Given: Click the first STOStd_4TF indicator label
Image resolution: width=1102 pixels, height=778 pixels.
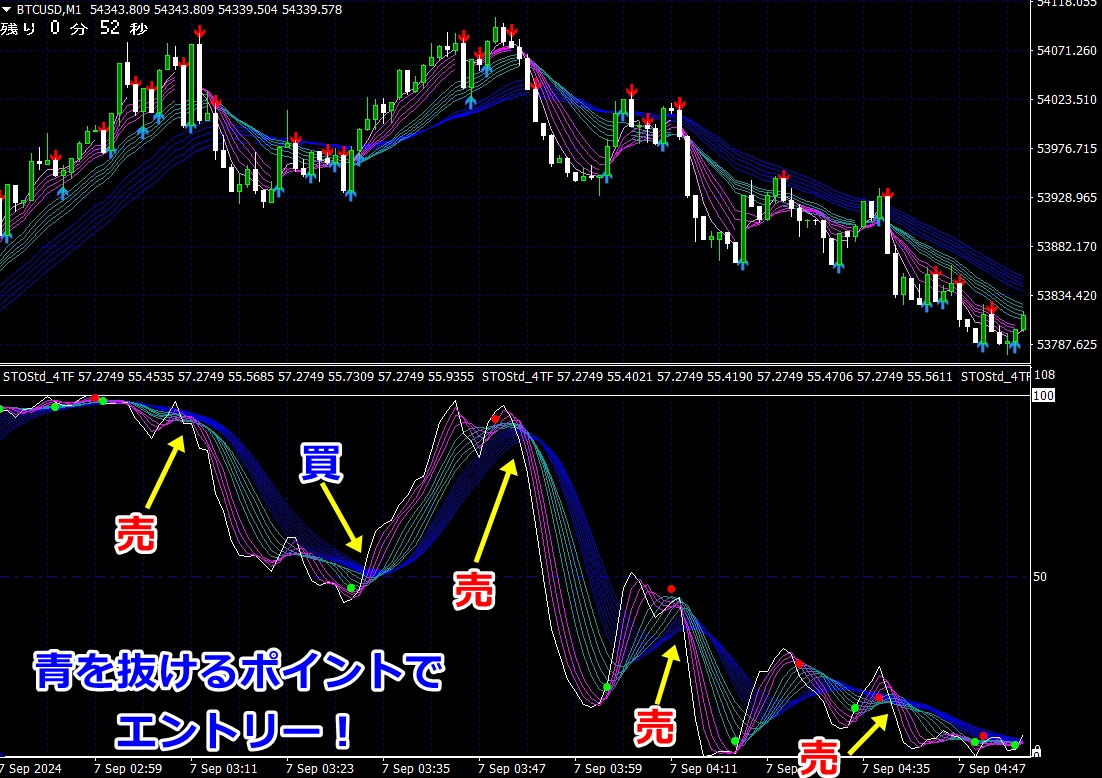Looking at the screenshot, I should coord(38,377).
